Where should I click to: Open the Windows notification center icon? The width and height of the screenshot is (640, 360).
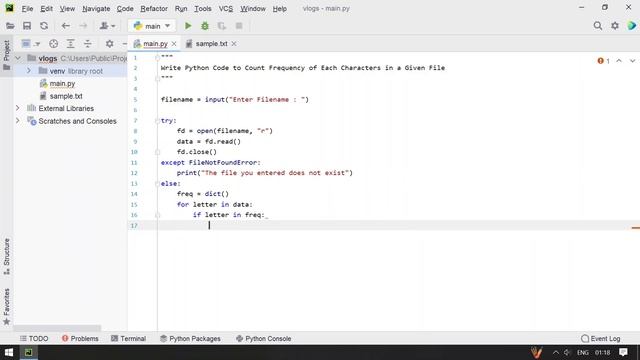pyautogui.click(x=623, y=352)
